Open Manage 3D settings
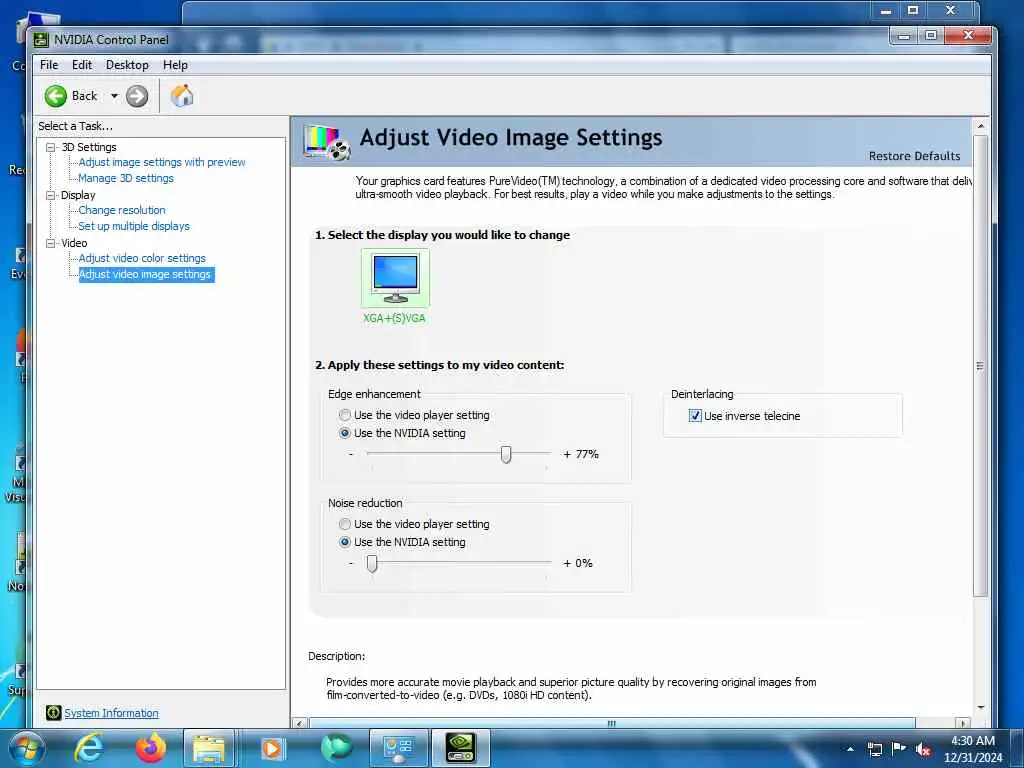Viewport: 1024px width, 768px height. pos(126,178)
